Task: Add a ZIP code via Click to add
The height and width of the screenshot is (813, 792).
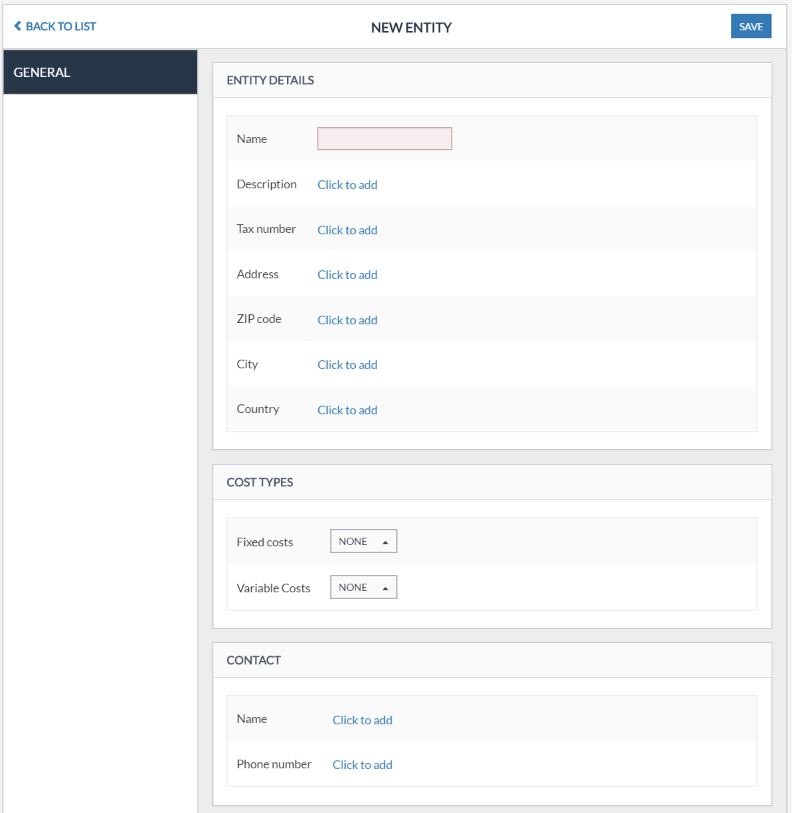Action: pyautogui.click(x=347, y=320)
